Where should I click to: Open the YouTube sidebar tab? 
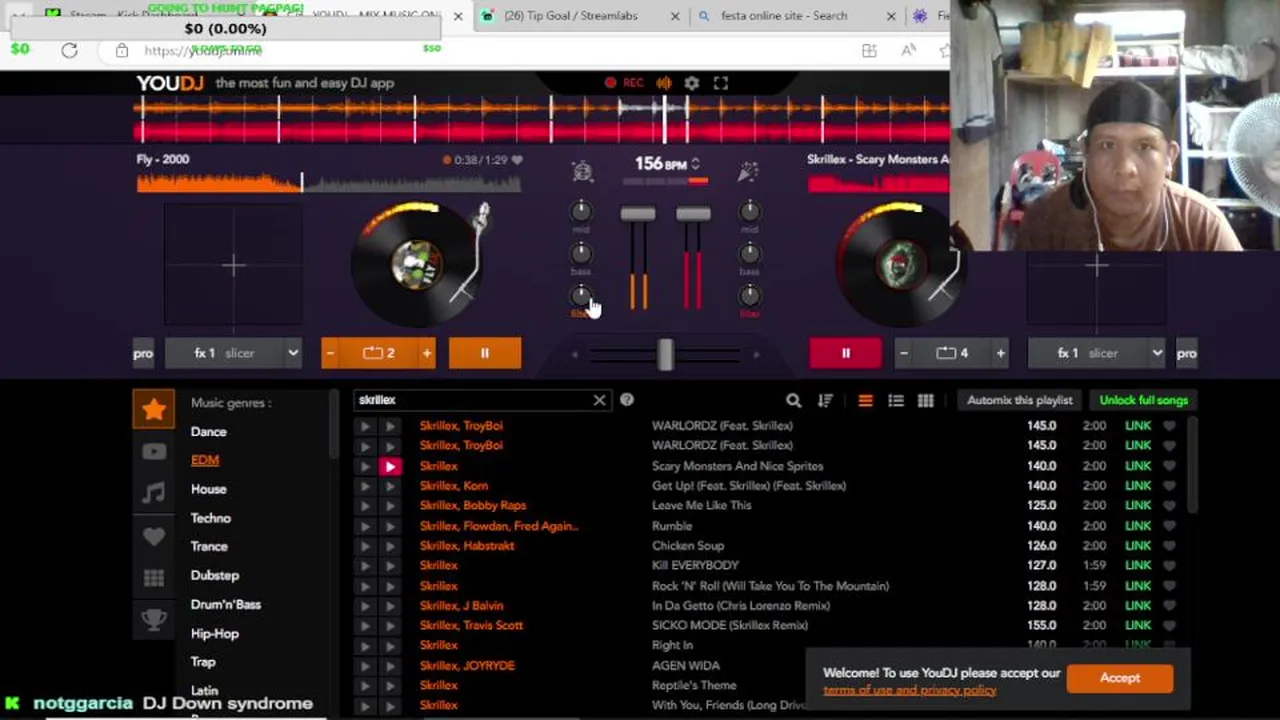coord(154,451)
